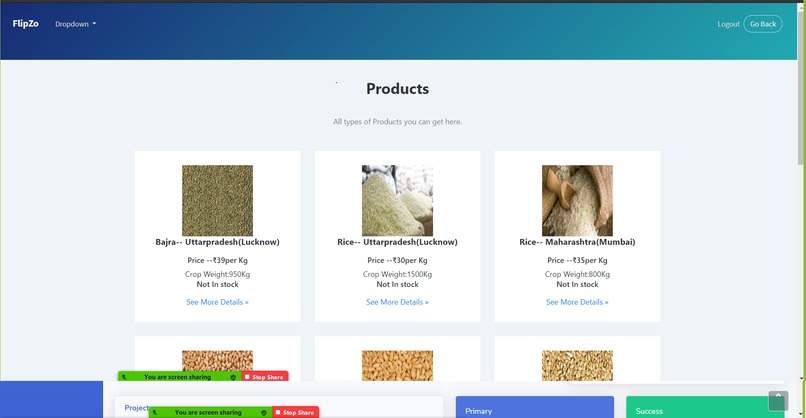Click Not In stock under Rice Maharashtra(Mumbai)

pyautogui.click(x=577, y=284)
